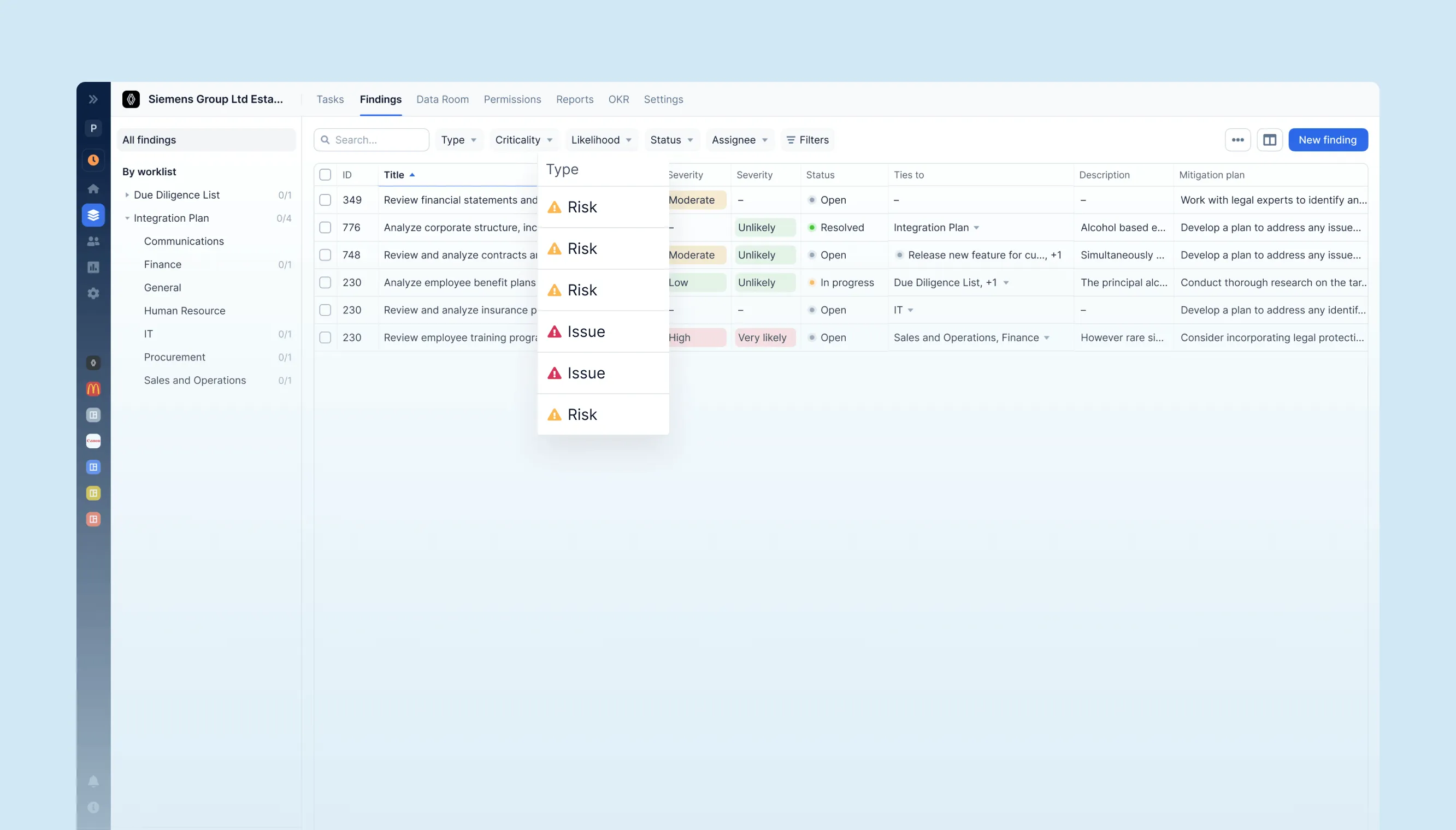
Task: Select checkbox for finding 776
Action: 326,228
